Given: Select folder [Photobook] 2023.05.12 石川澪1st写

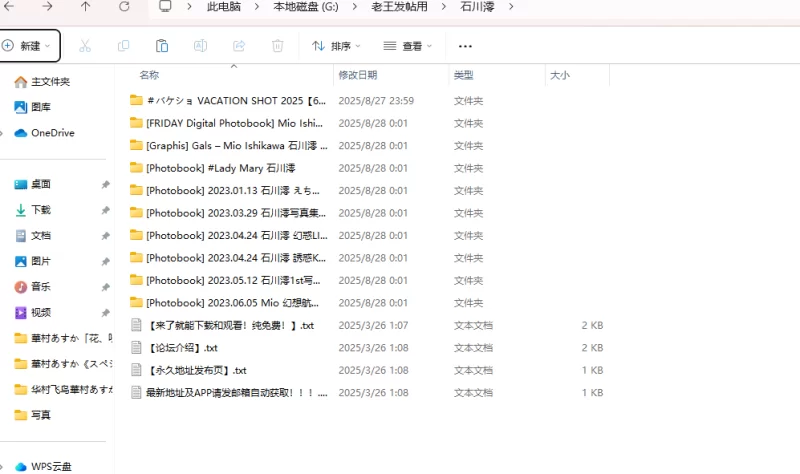Looking at the screenshot, I should point(226,280).
